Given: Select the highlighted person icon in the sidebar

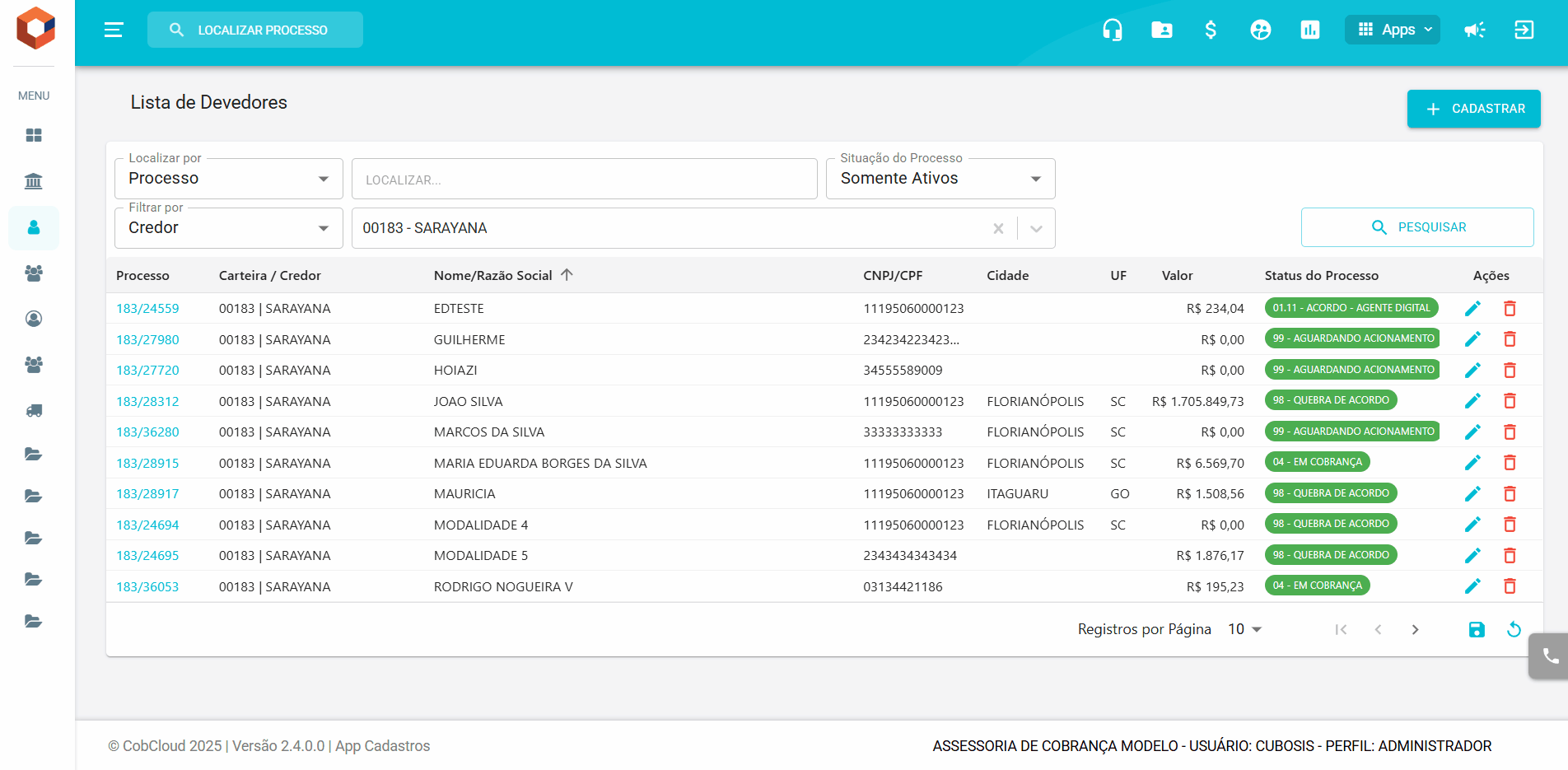Looking at the screenshot, I should (34, 227).
